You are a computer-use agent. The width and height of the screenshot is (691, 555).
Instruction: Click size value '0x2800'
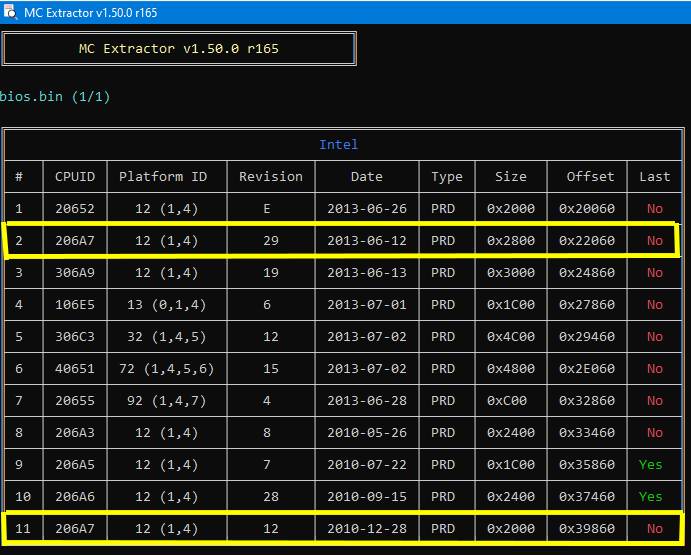tap(511, 241)
